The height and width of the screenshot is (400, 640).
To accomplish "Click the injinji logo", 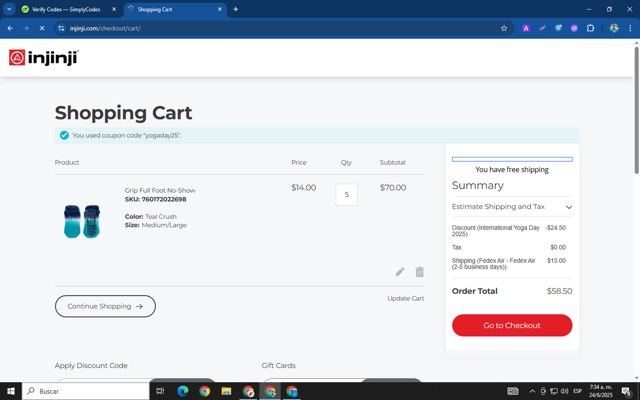I will pyautogui.click(x=44, y=58).
